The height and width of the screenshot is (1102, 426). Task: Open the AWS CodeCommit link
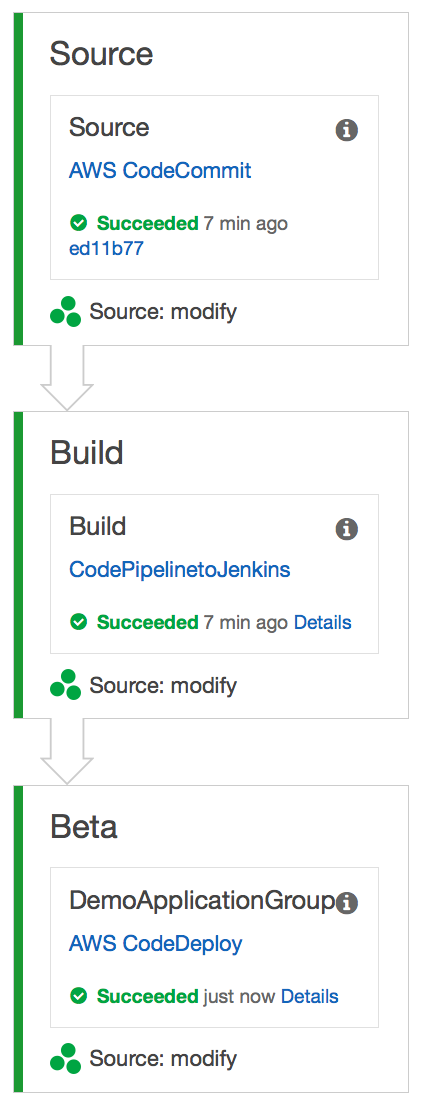(x=160, y=170)
